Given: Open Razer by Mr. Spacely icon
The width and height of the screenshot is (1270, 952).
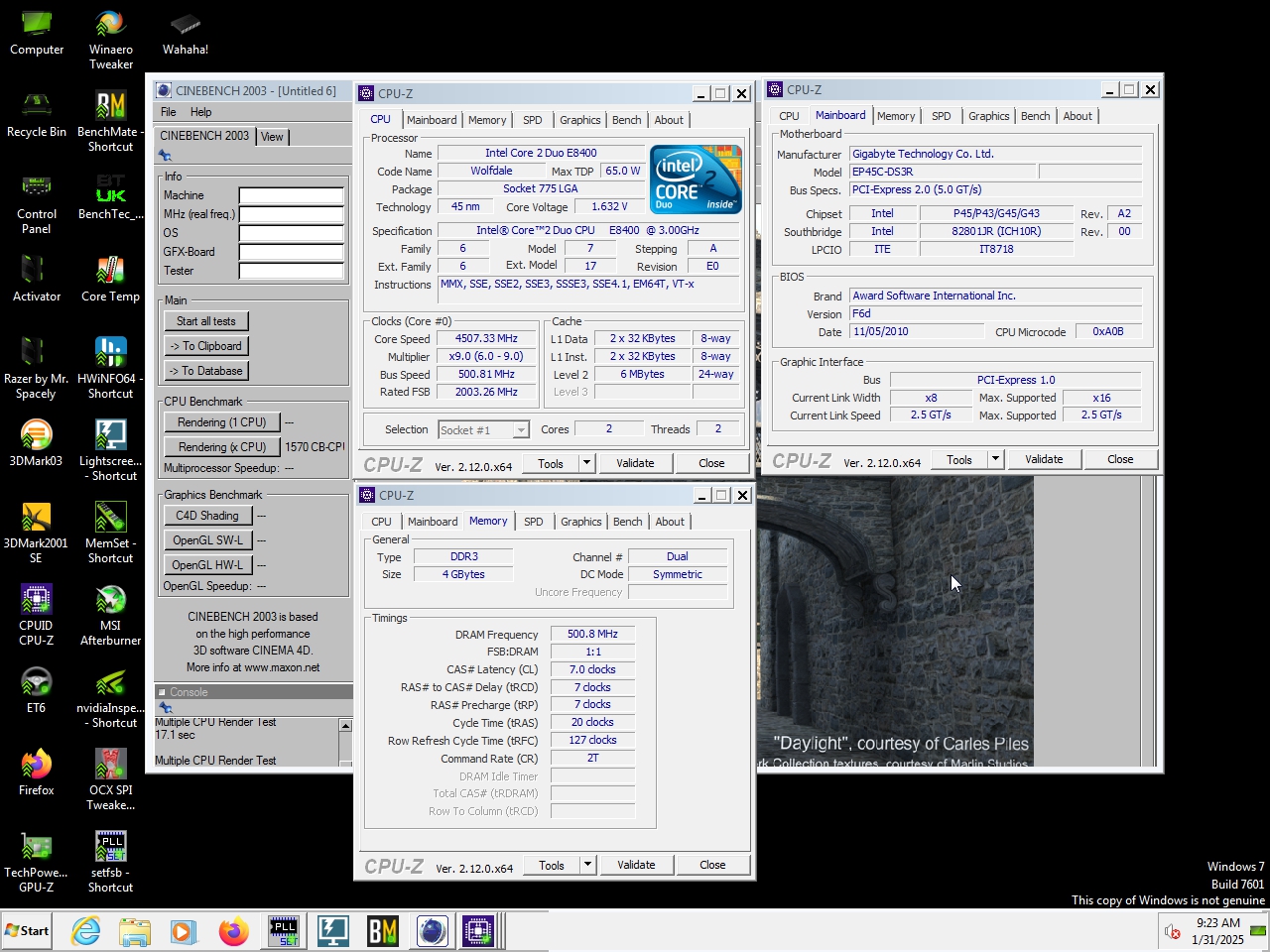Looking at the screenshot, I should coord(37,369).
